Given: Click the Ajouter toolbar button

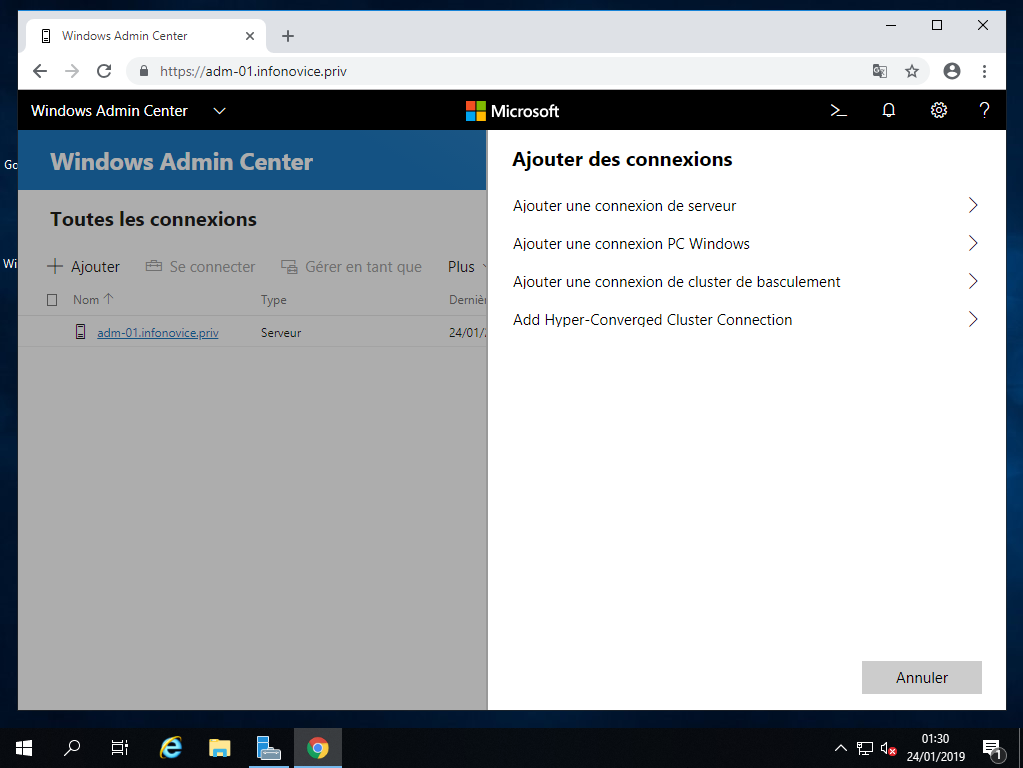Looking at the screenshot, I should [84, 266].
